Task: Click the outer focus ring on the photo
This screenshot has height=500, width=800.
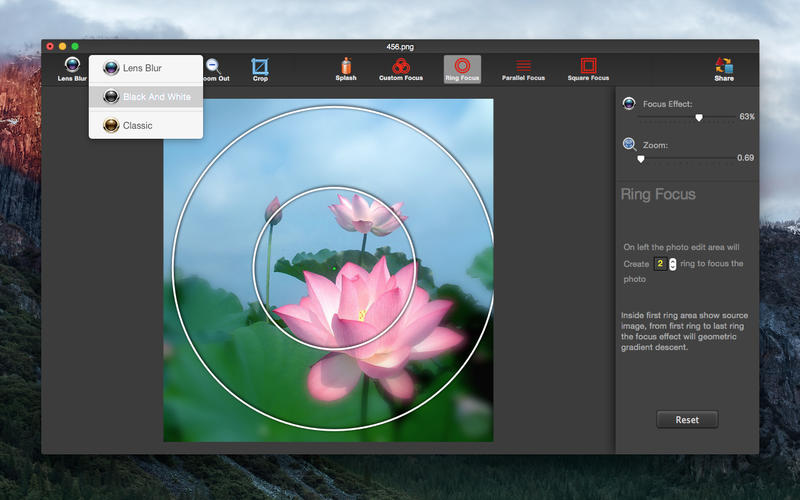Action: click(x=335, y=107)
